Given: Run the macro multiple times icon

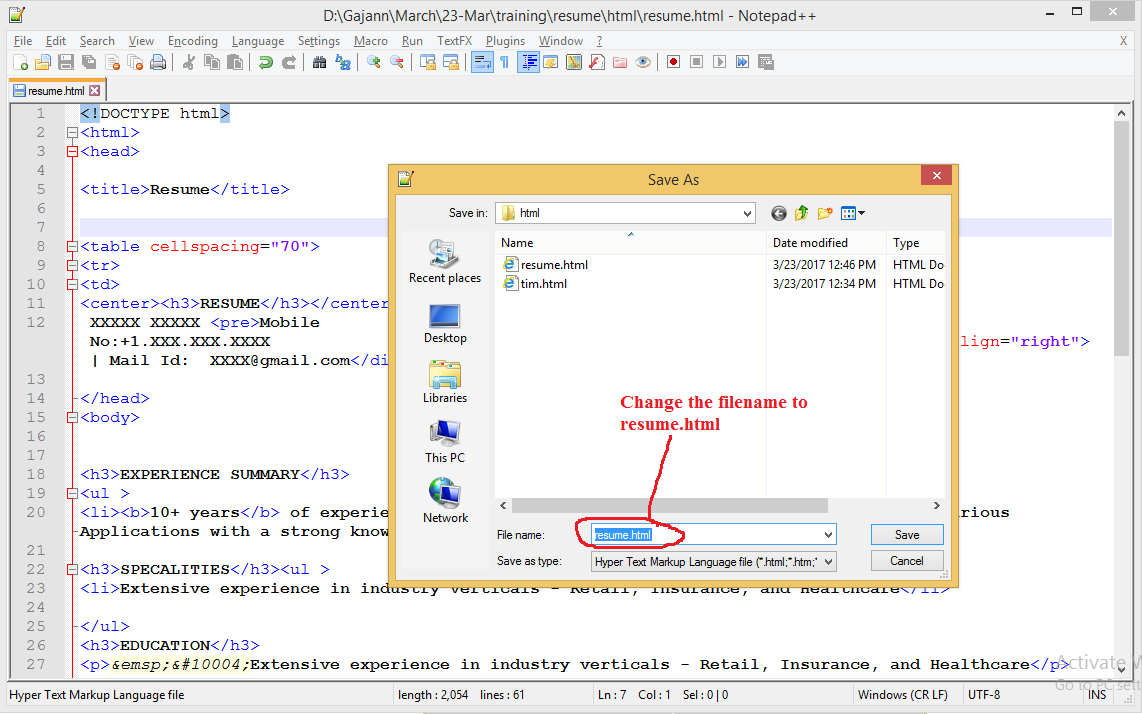Looking at the screenshot, I should (742, 63).
